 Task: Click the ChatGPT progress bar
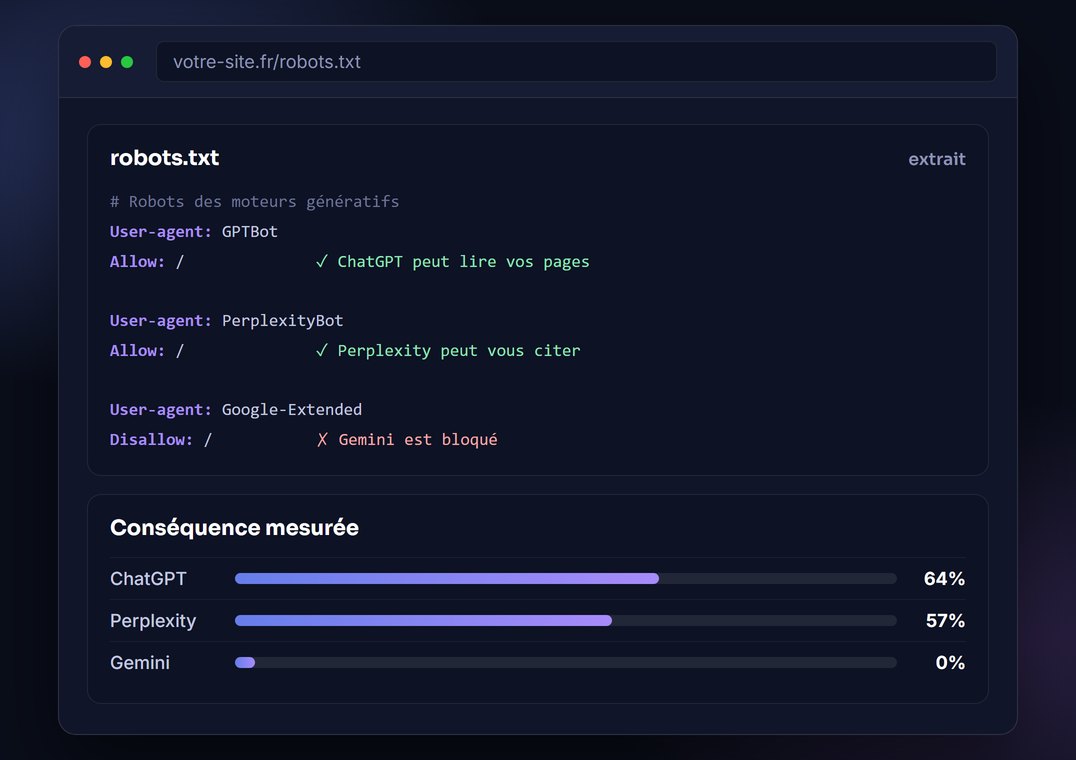pos(565,579)
